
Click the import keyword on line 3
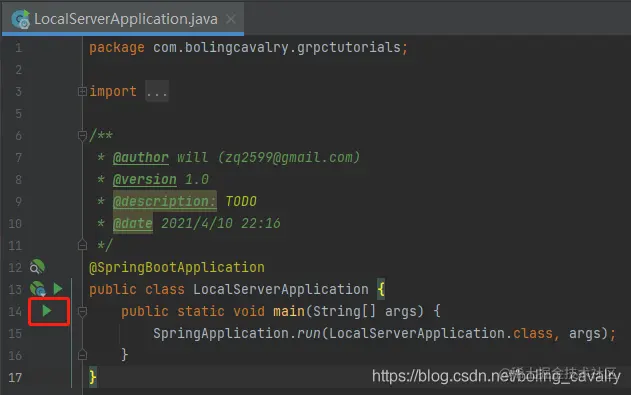[x=113, y=92]
